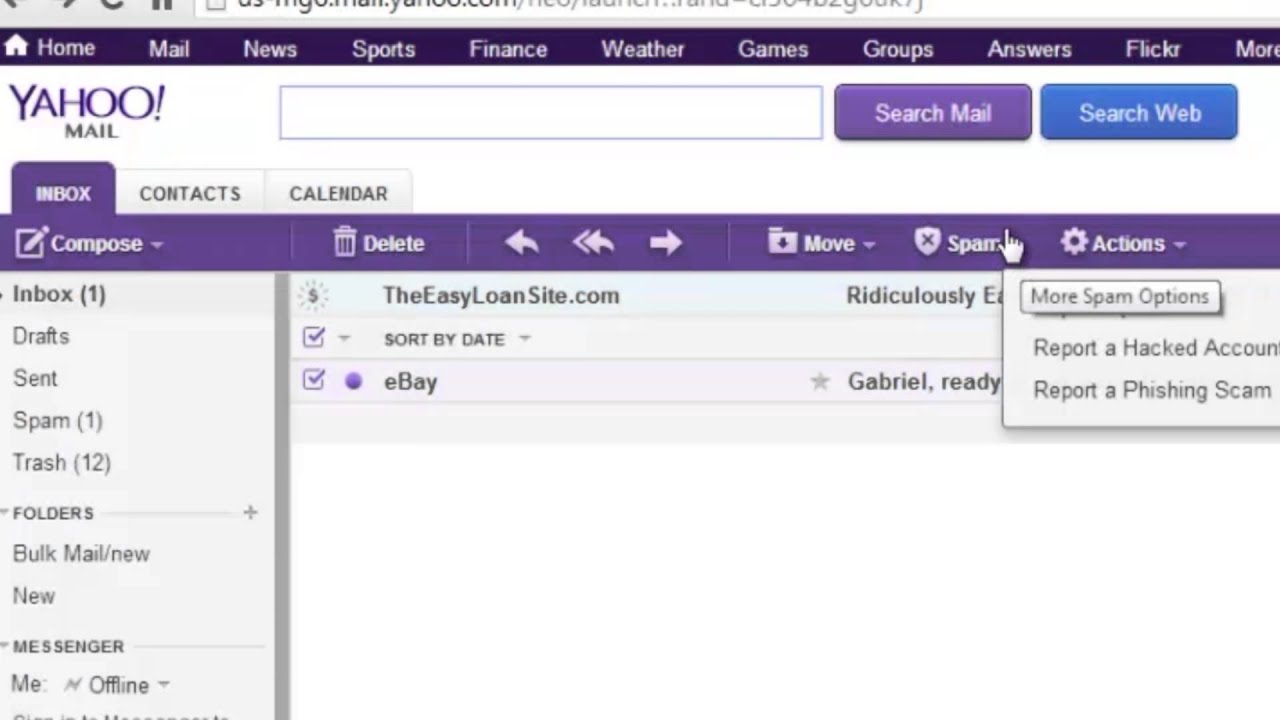The height and width of the screenshot is (720, 1280).
Task: Open the Actions dropdown arrow
Action: [x=1179, y=244]
